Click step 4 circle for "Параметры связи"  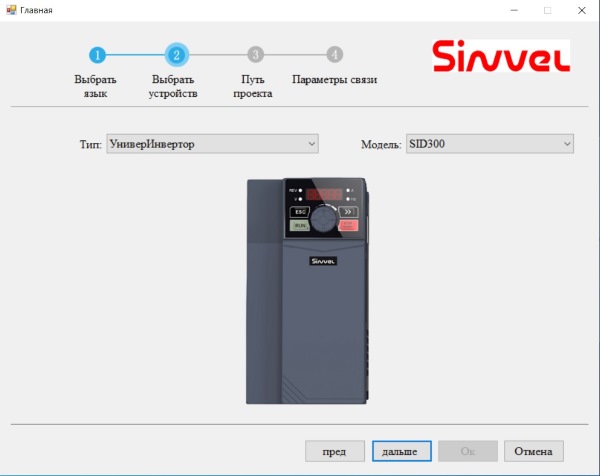tap(334, 55)
